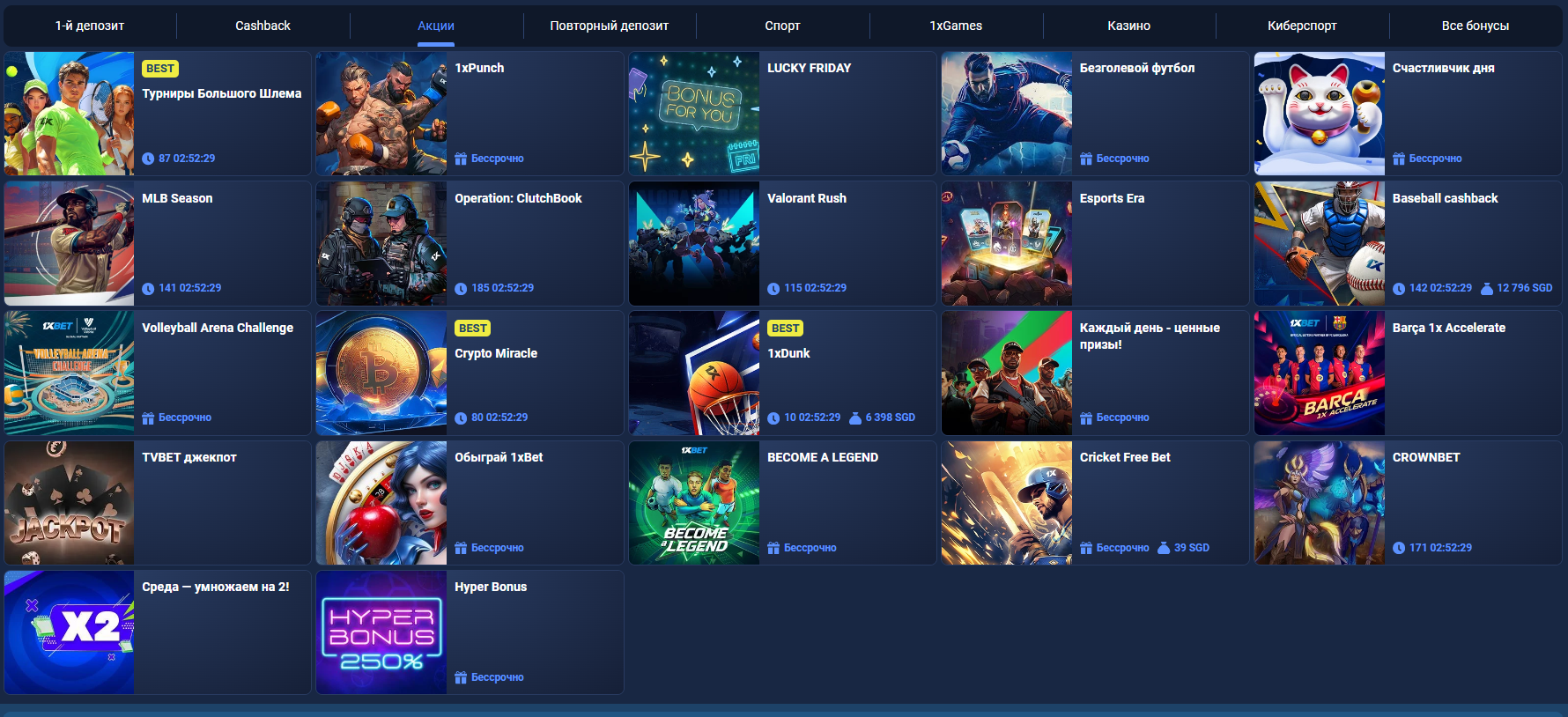Click the gift icon on Hyper Bonus card
Viewport: 1568px width, 717px height.
461,677
